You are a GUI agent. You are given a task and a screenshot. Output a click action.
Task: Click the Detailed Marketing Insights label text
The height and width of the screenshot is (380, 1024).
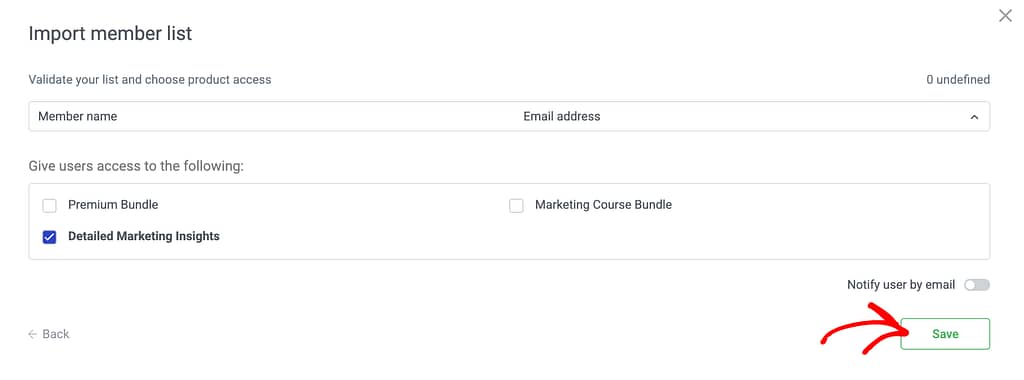coord(144,236)
